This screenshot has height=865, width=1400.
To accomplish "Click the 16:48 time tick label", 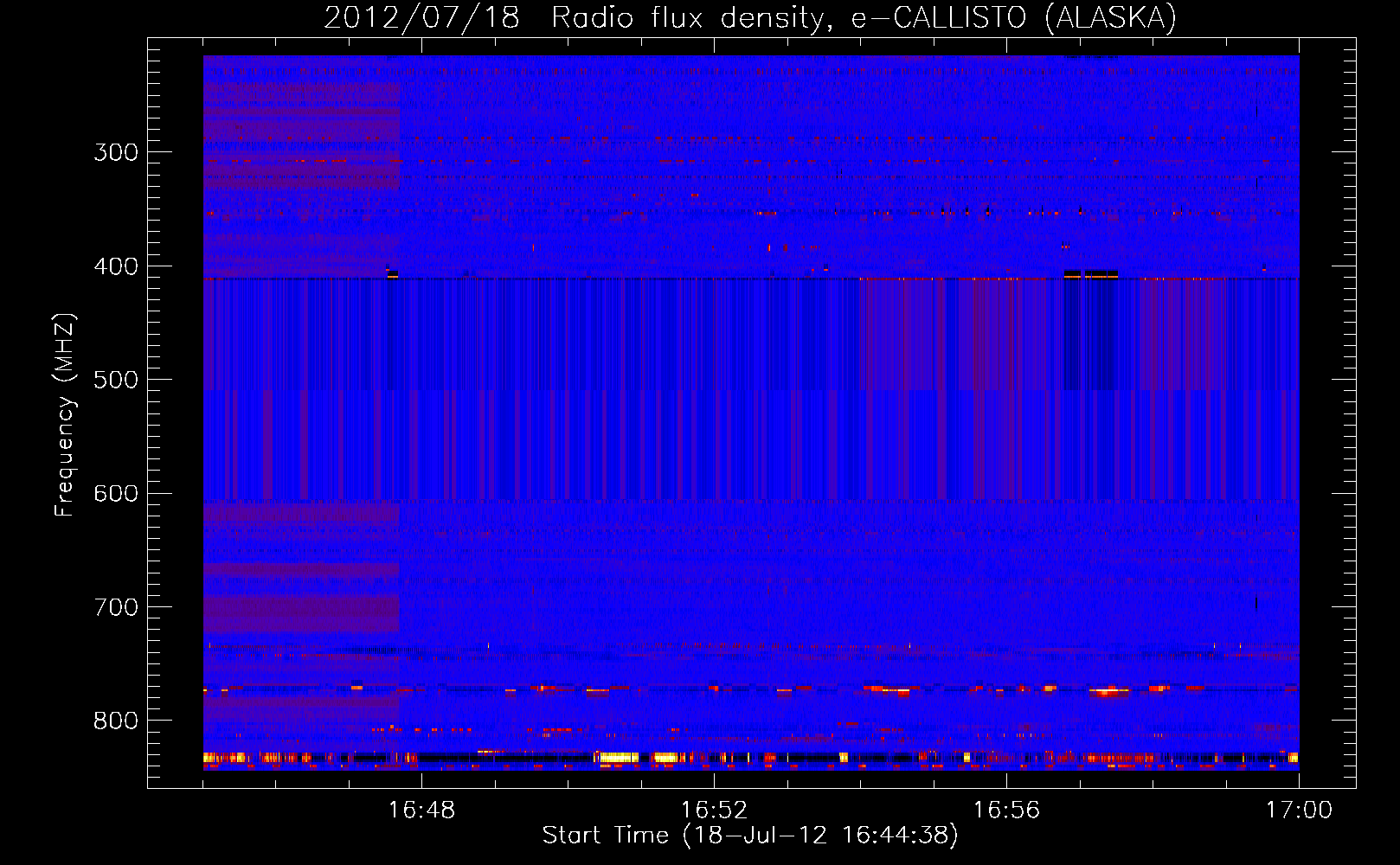I will [x=421, y=810].
